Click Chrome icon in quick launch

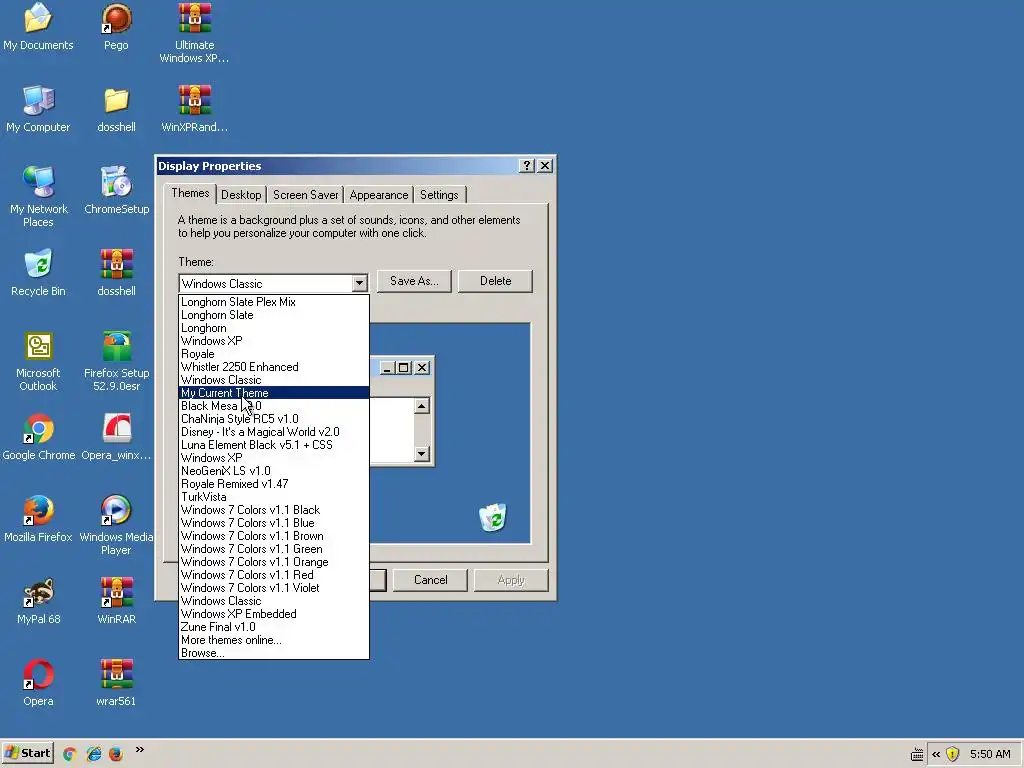click(70, 754)
